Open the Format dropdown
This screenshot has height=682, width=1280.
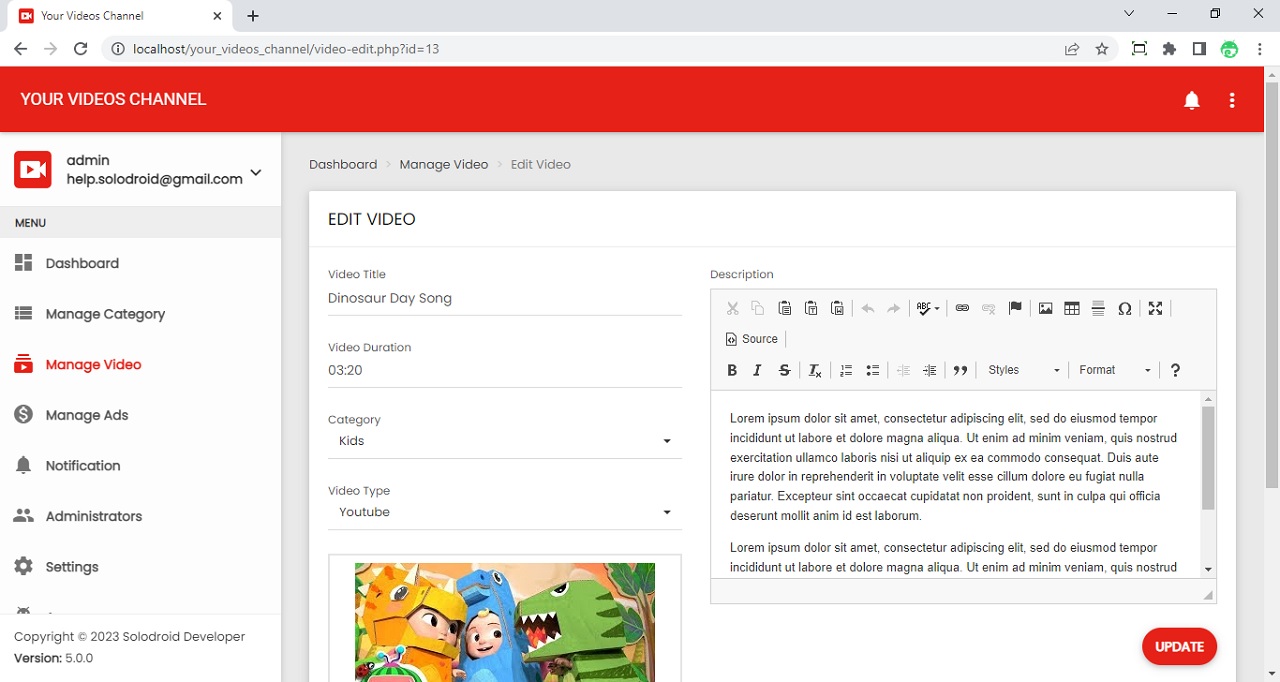(x=1115, y=370)
